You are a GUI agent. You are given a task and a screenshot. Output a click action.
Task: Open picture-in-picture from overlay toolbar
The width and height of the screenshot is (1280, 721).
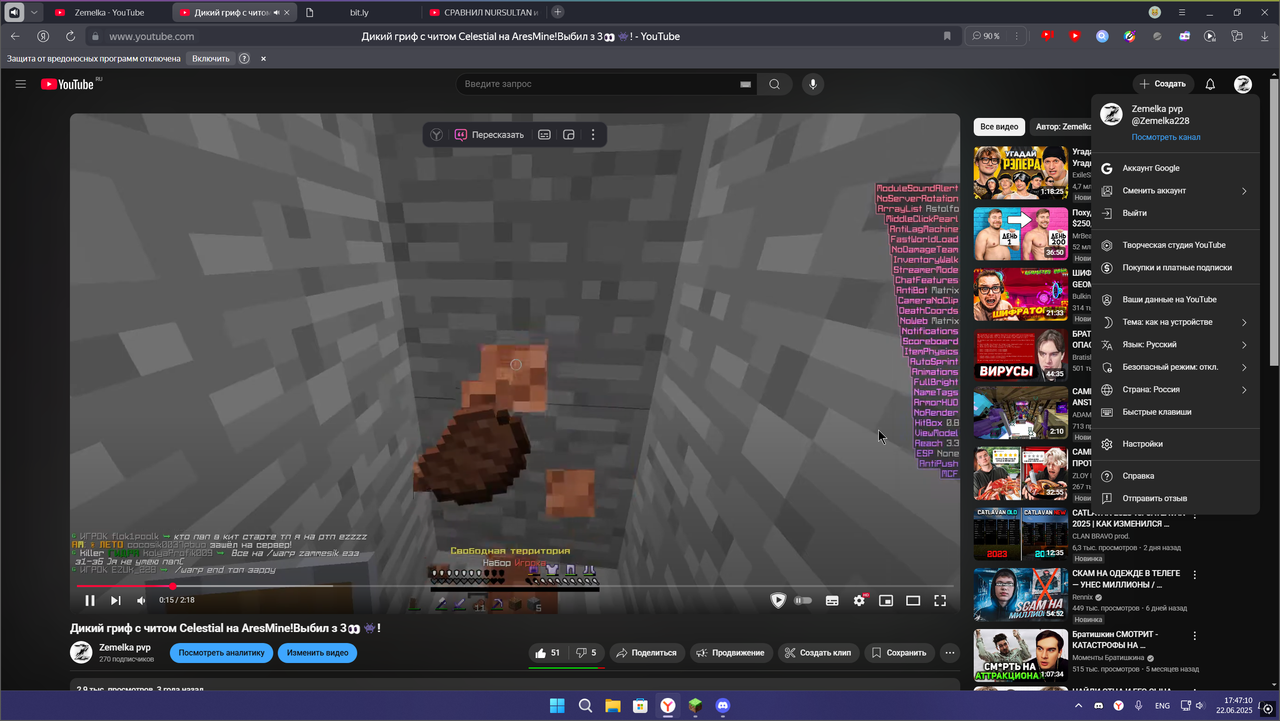click(x=569, y=134)
